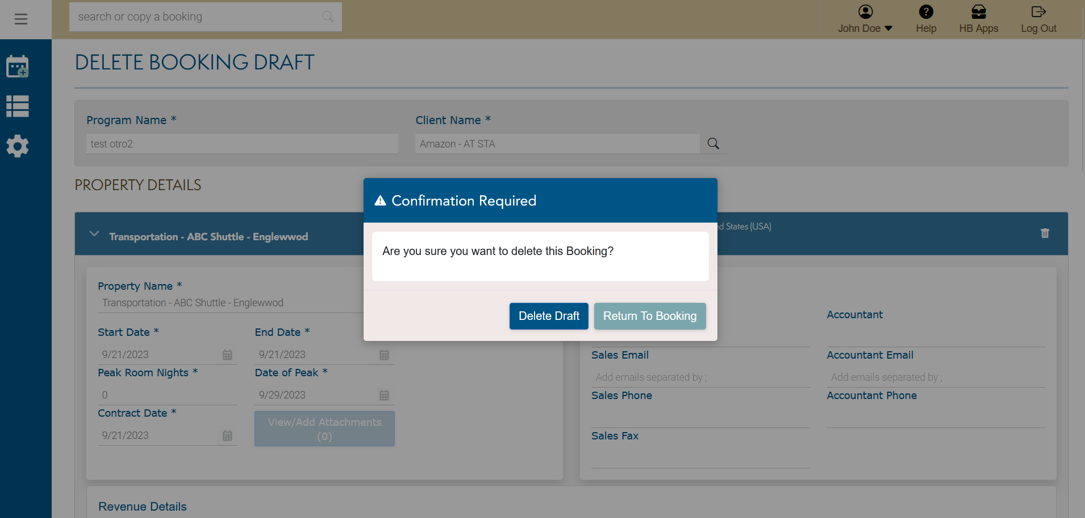Screen dimensions: 1085x518
Task: Open Date of Peak calendar icon
Action: click(x=384, y=396)
